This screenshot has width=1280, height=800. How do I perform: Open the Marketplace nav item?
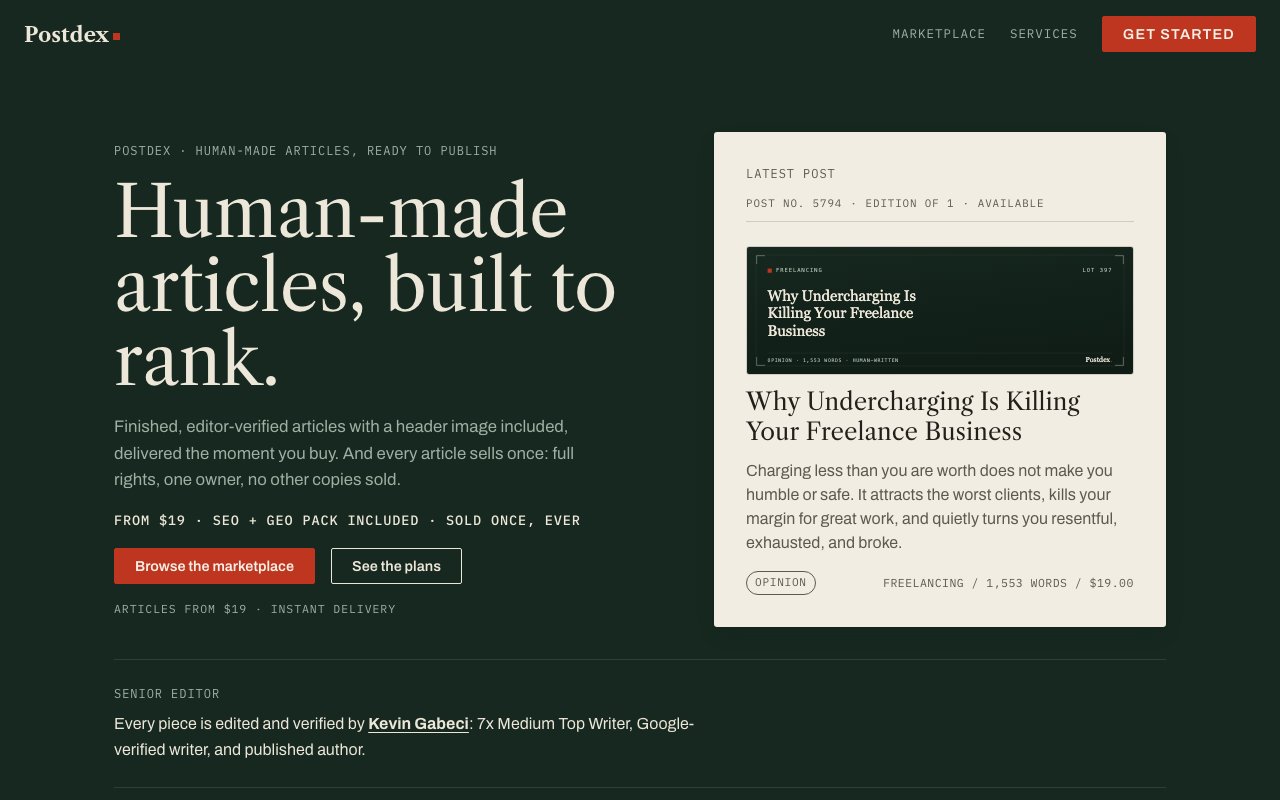click(939, 34)
